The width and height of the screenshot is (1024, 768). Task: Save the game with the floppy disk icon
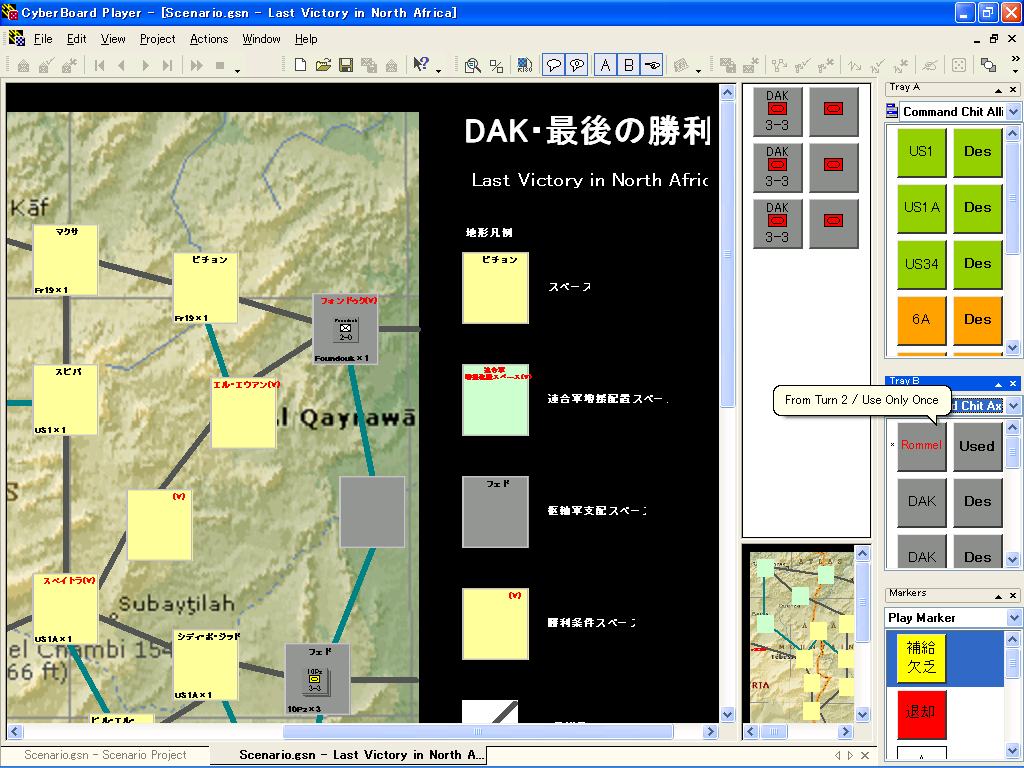tap(346, 65)
